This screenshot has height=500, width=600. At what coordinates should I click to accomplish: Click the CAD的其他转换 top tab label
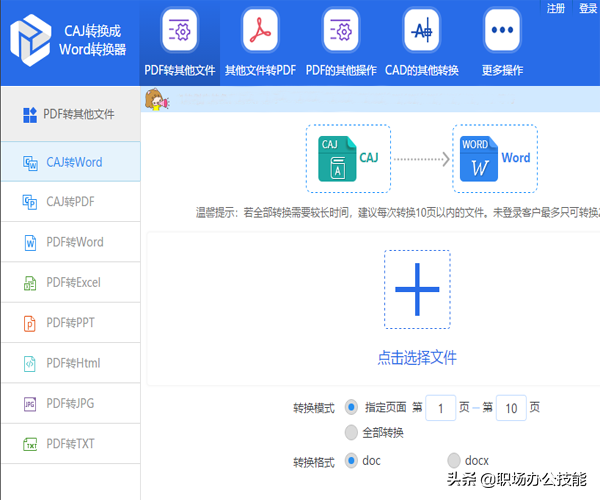(422, 70)
